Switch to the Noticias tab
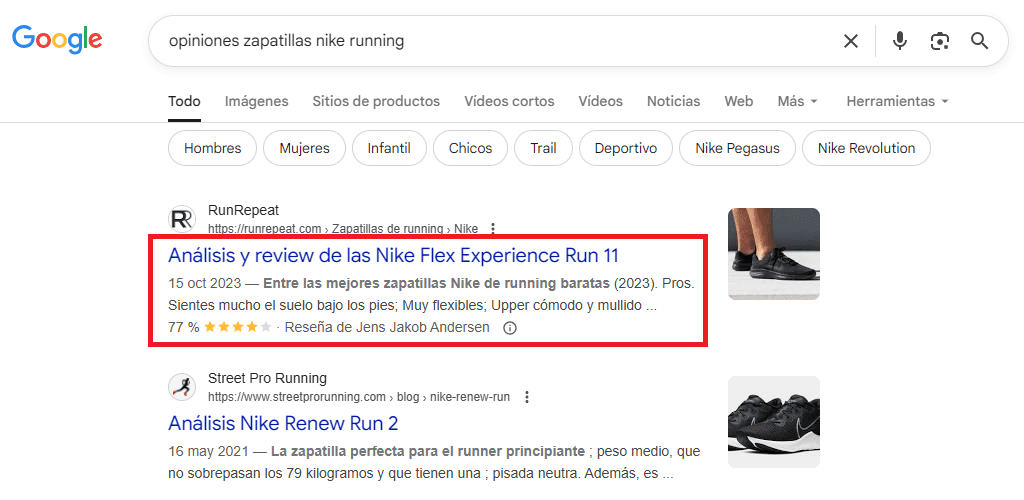Viewport: 1024px width, 500px height. click(673, 101)
